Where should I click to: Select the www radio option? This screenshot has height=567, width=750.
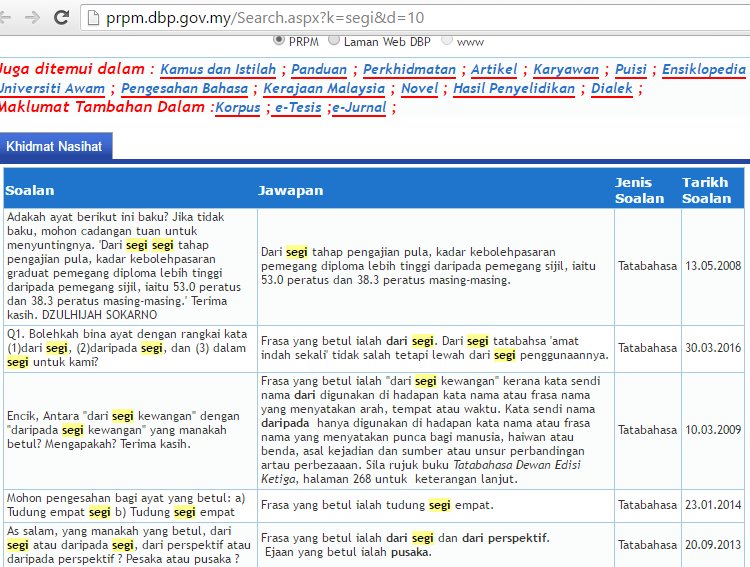tap(447, 40)
